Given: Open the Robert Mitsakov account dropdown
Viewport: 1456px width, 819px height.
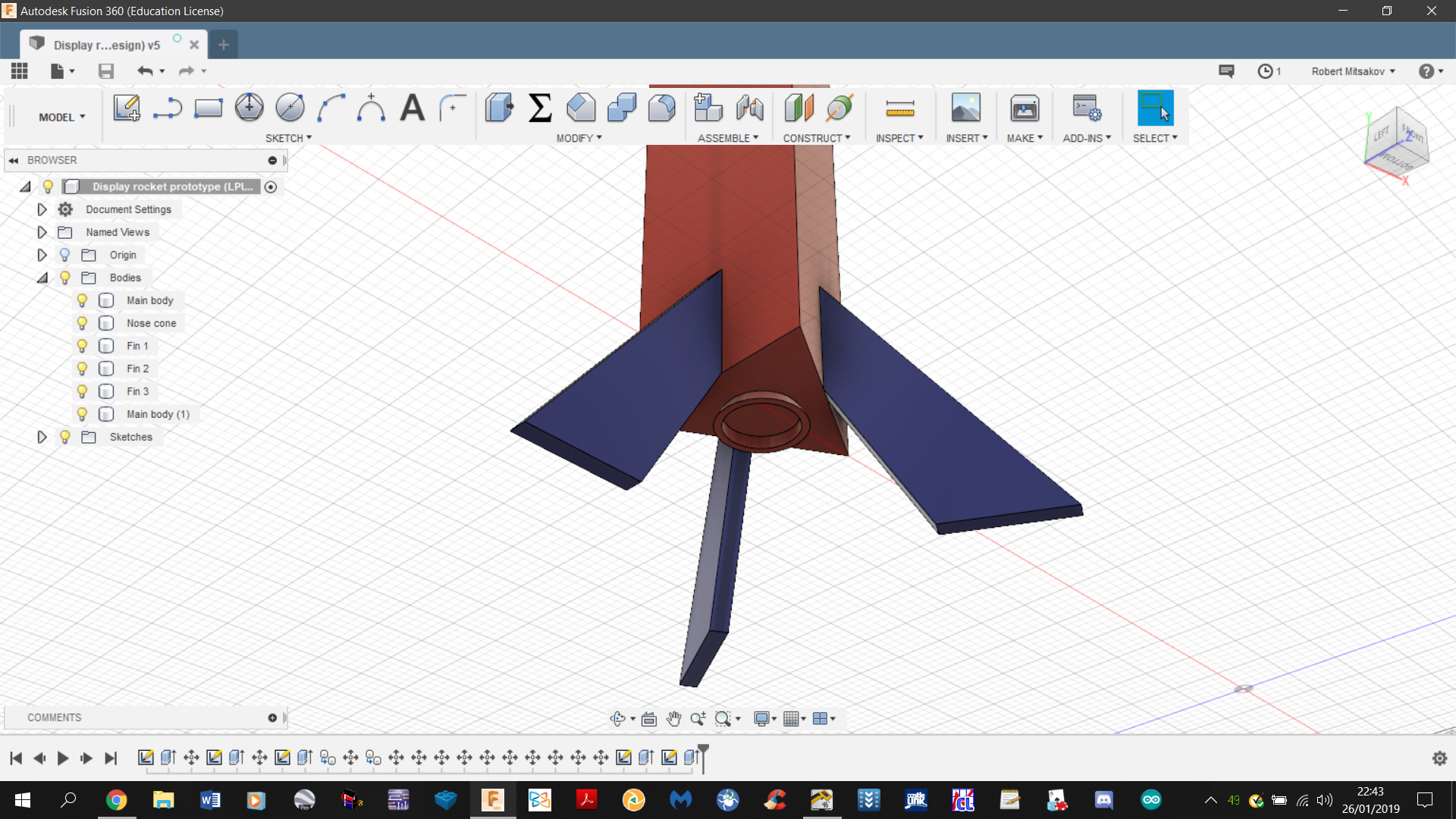Looking at the screenshot, I should (1354, 71).
